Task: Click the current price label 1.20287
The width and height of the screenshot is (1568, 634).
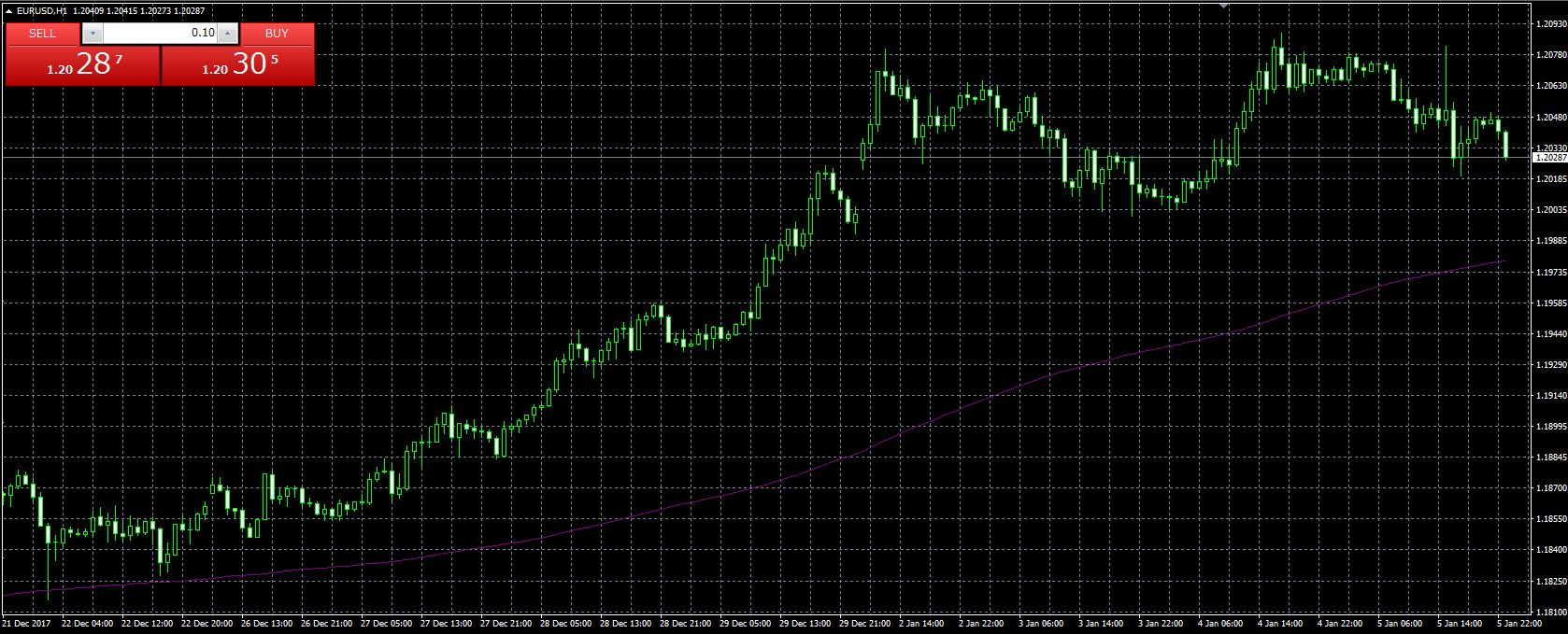Action: [1550, 158]
